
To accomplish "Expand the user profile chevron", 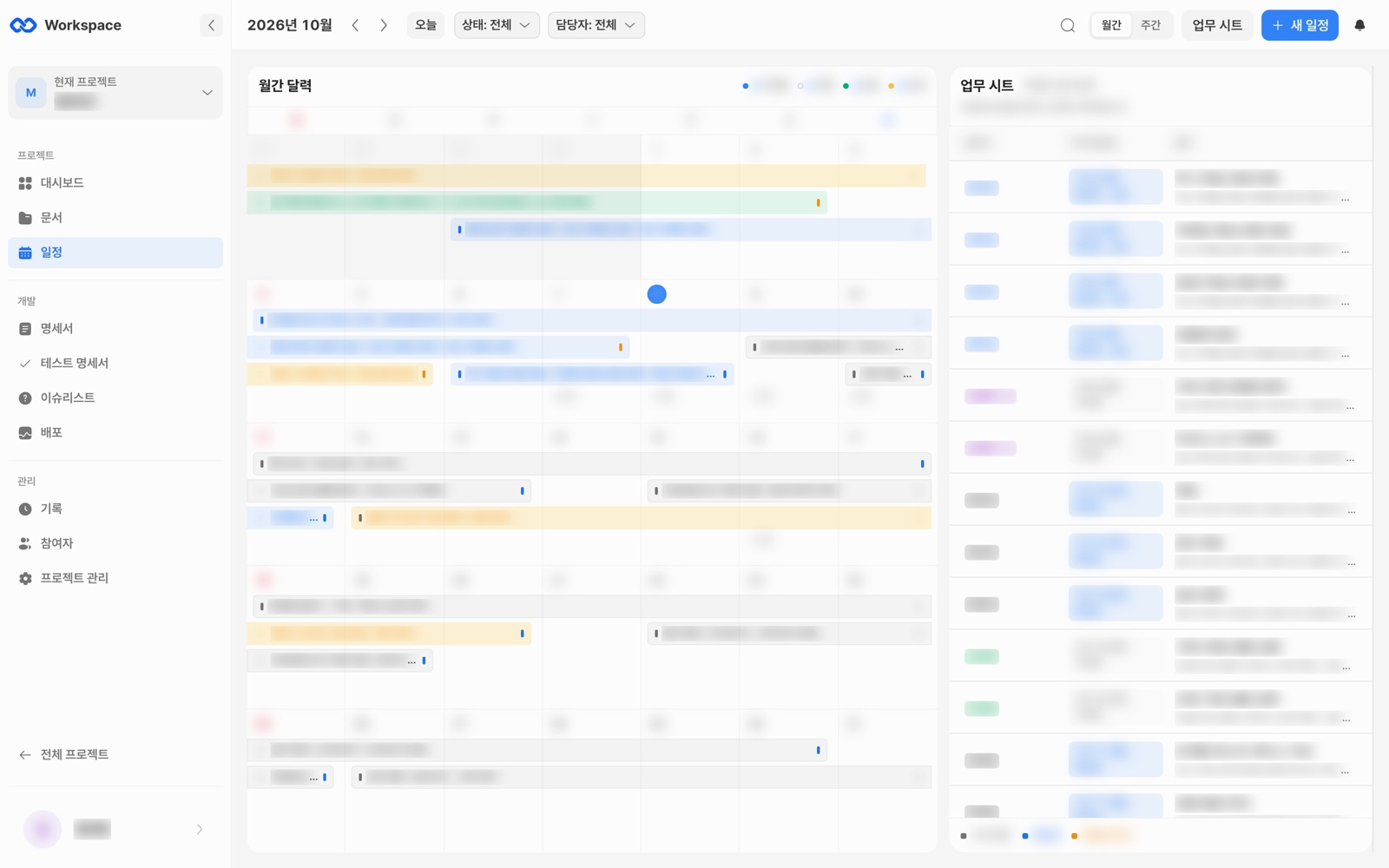I will 200,830.
